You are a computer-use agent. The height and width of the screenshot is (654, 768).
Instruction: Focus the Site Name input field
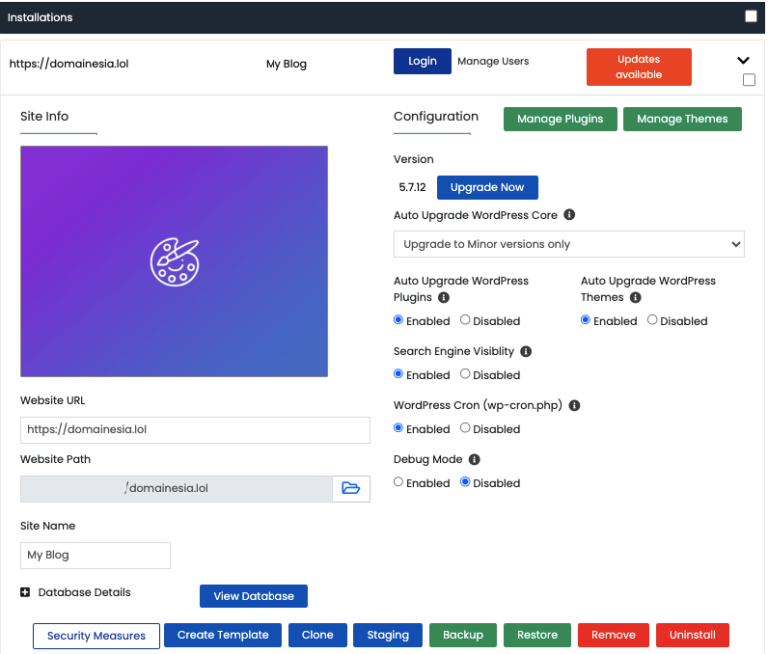(x=95, y=556)
